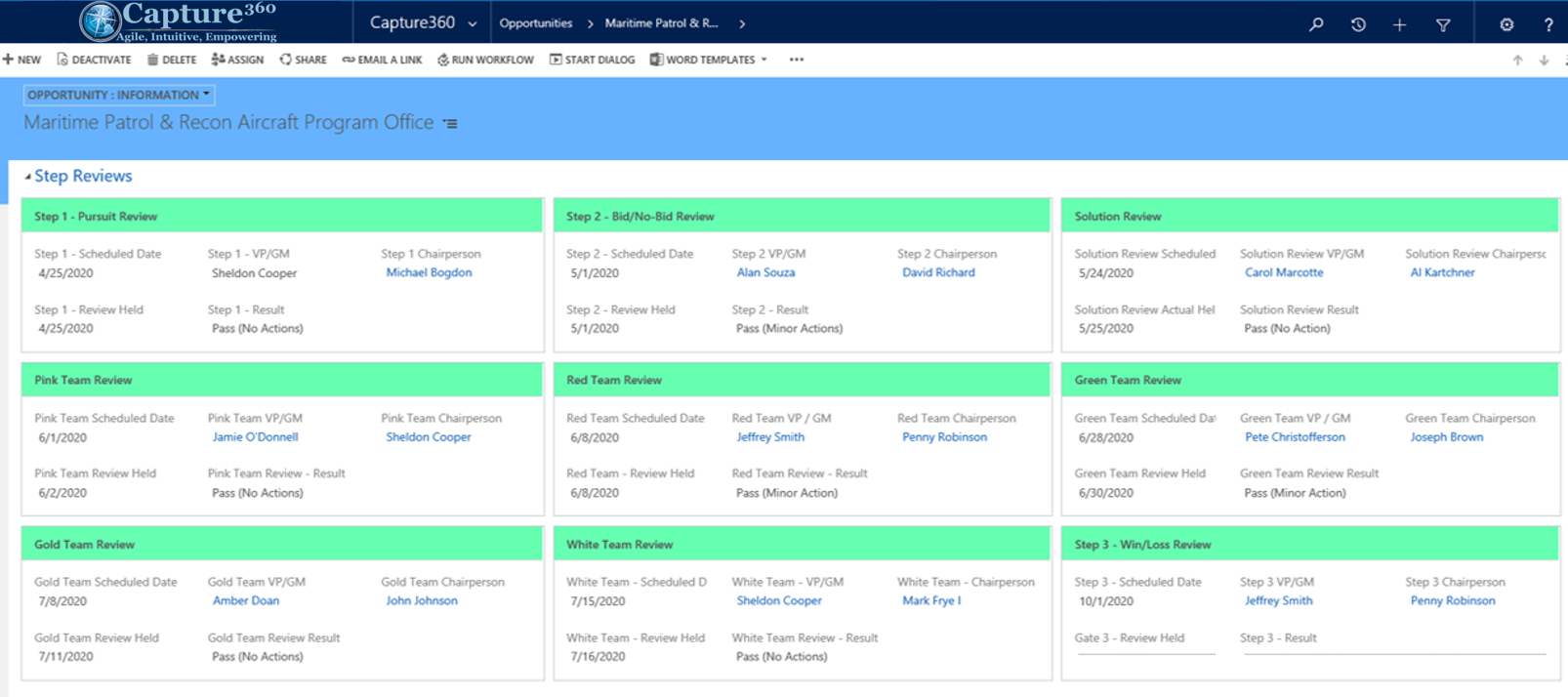Click White Team Review Held 7/16/2020
Image resolution: width=1568 pixels, height=697 pixels.
point(598,657)
